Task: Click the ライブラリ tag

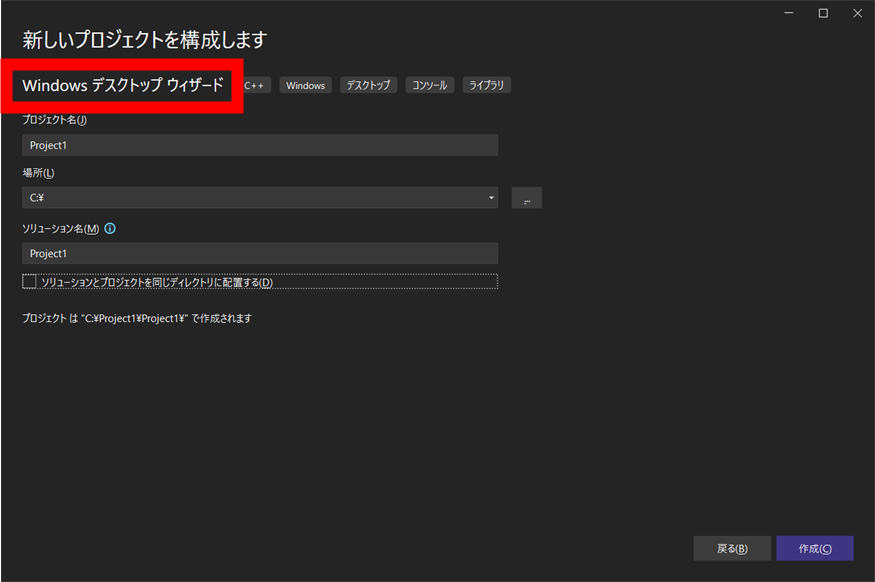Action: (487, 86)
